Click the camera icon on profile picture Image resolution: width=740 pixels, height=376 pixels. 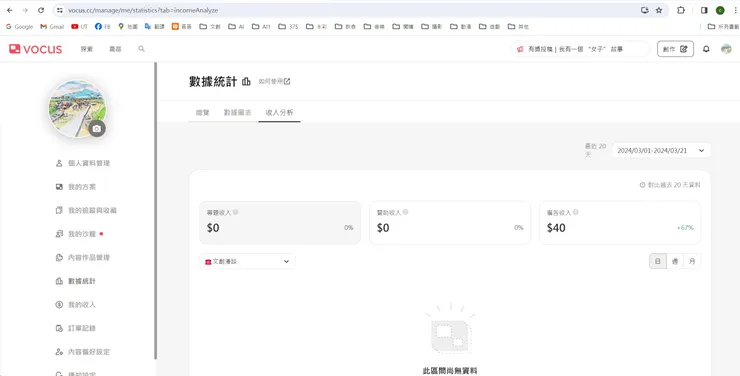(x=97, y=128)
